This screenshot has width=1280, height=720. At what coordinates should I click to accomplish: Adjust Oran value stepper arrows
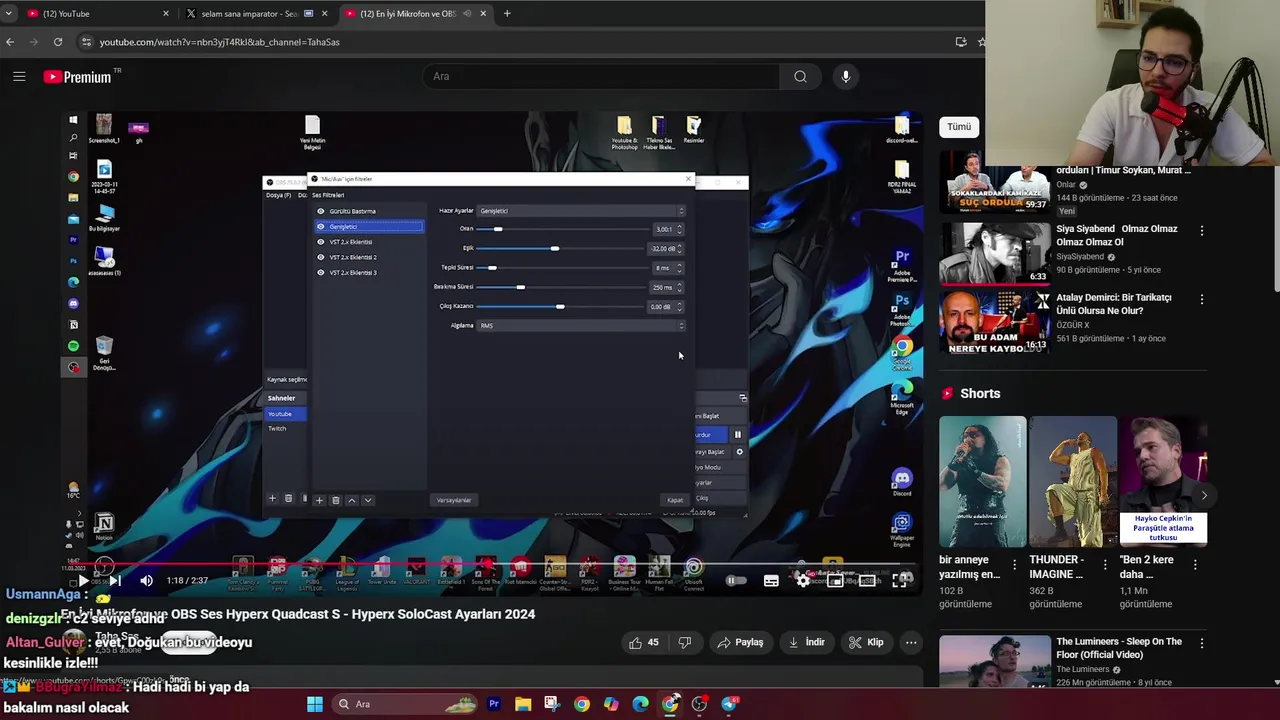(680, 229)
